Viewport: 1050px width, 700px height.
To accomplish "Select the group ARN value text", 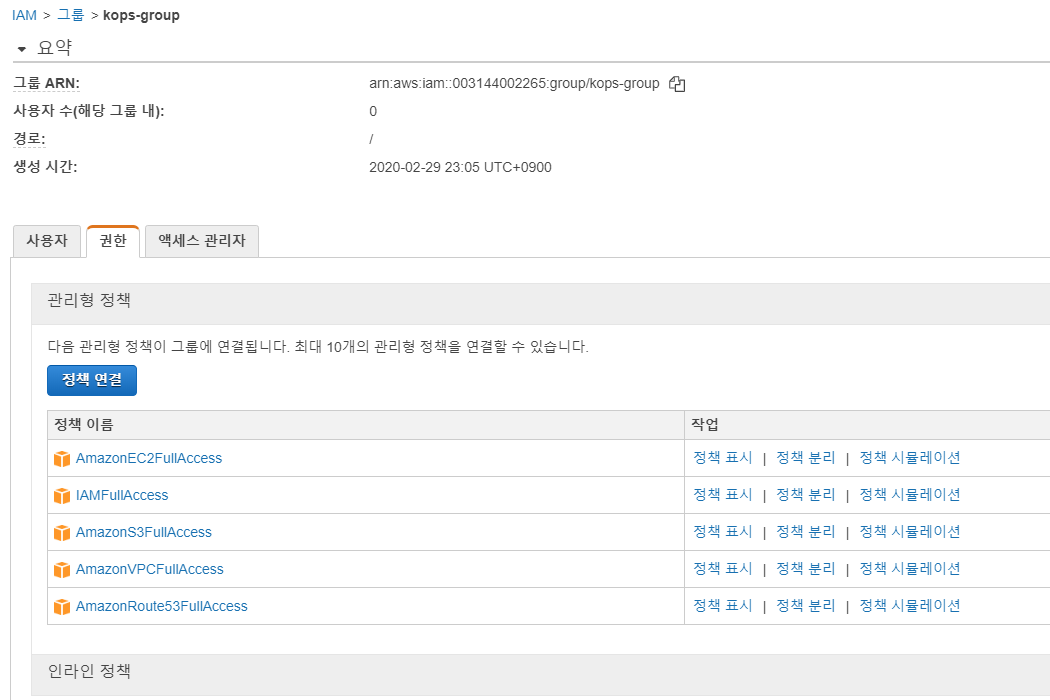I will (x=514, y=84).
